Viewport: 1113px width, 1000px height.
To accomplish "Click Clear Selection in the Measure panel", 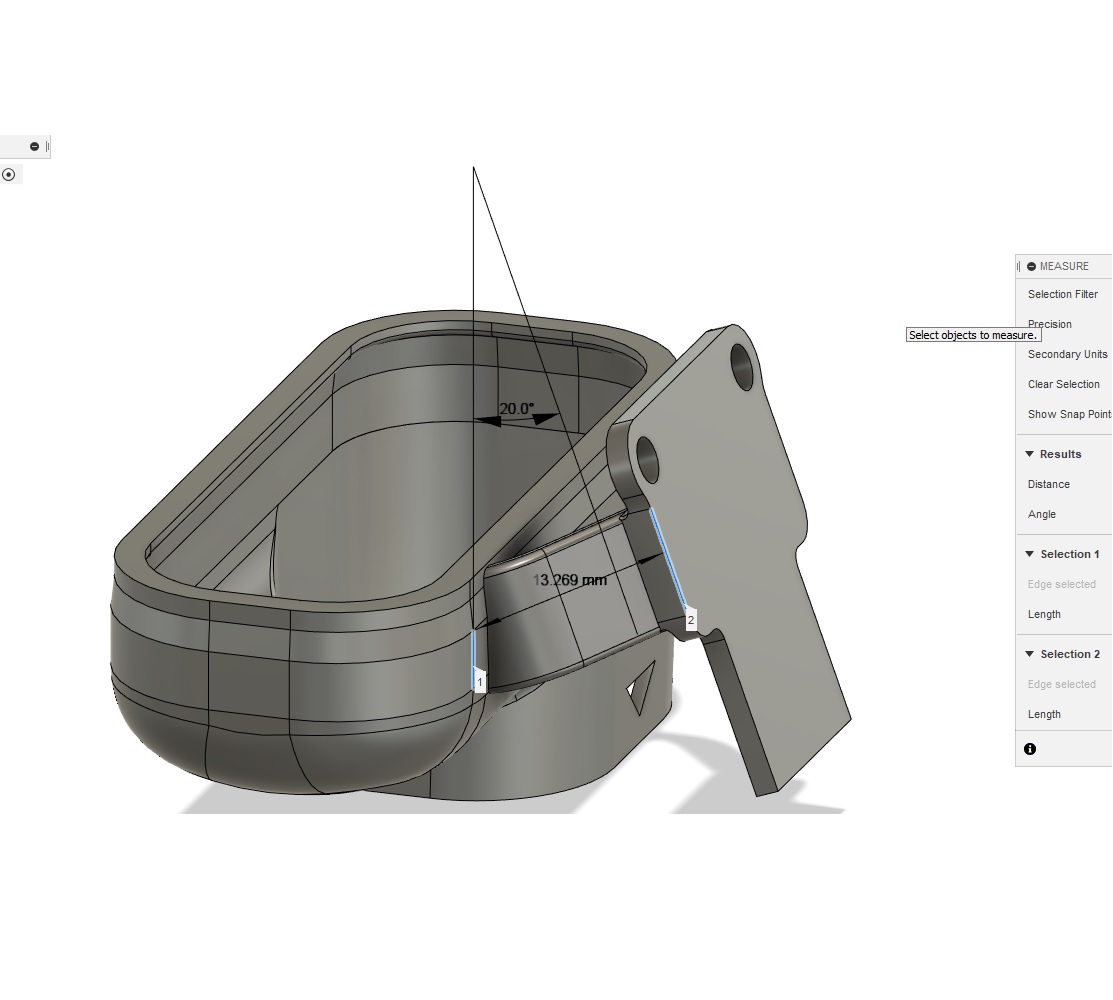I will [1063, 384].
